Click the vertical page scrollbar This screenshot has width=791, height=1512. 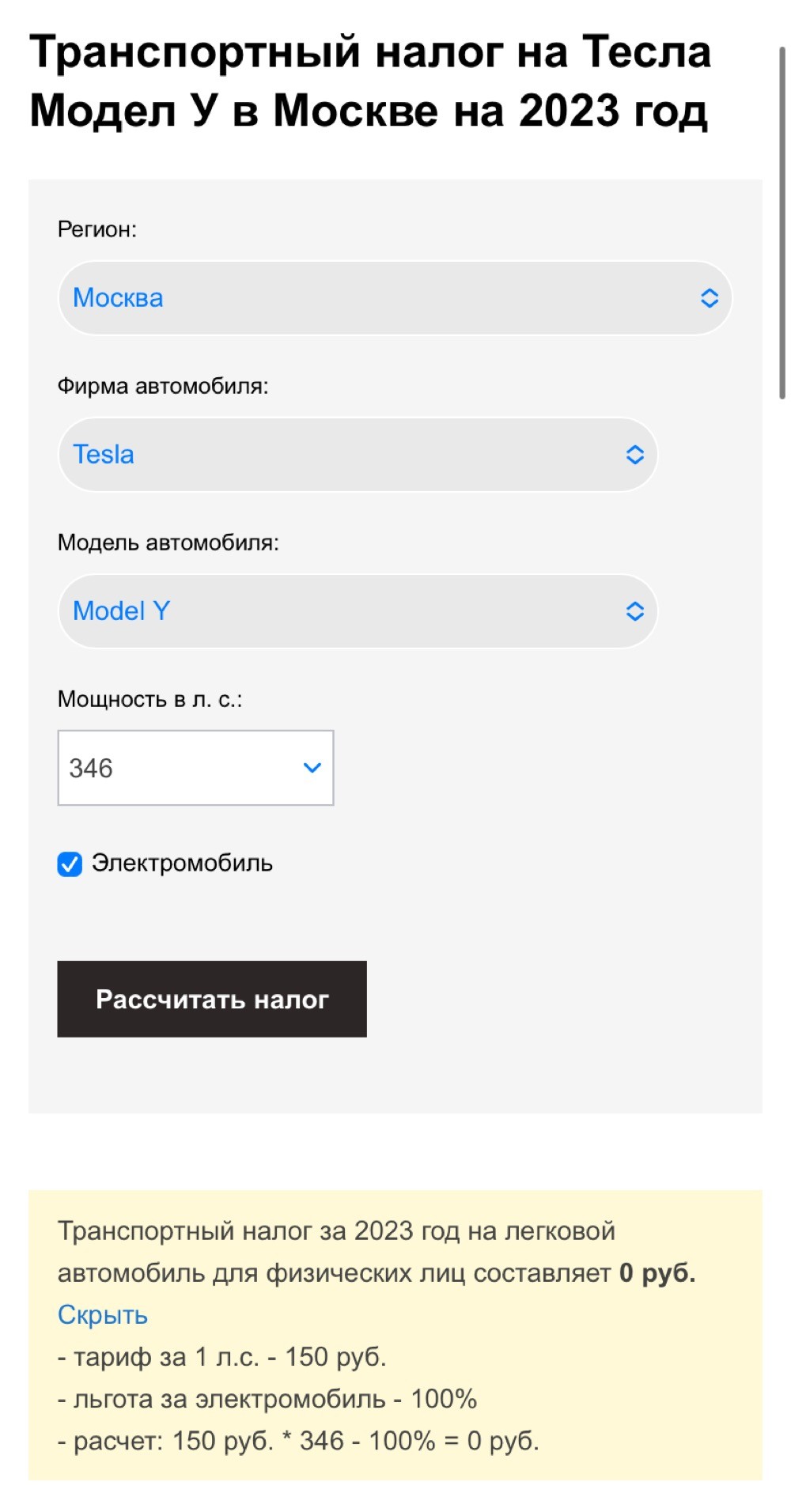click(782, 221)
